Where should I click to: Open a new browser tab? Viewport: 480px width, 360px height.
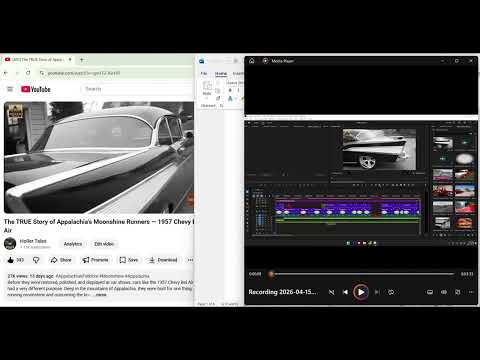tap(82, 60)
